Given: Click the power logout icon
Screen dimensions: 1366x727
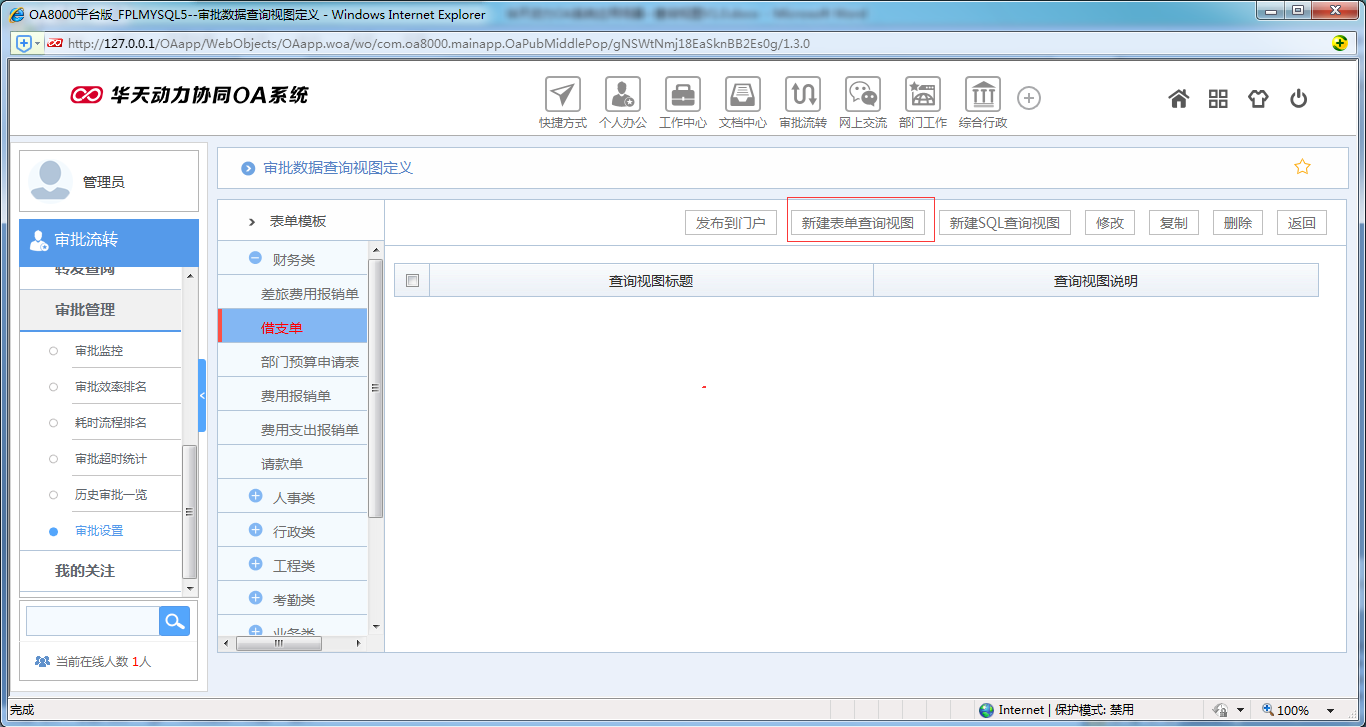Looking at the screenshot, I should (x=1298, y=98).
